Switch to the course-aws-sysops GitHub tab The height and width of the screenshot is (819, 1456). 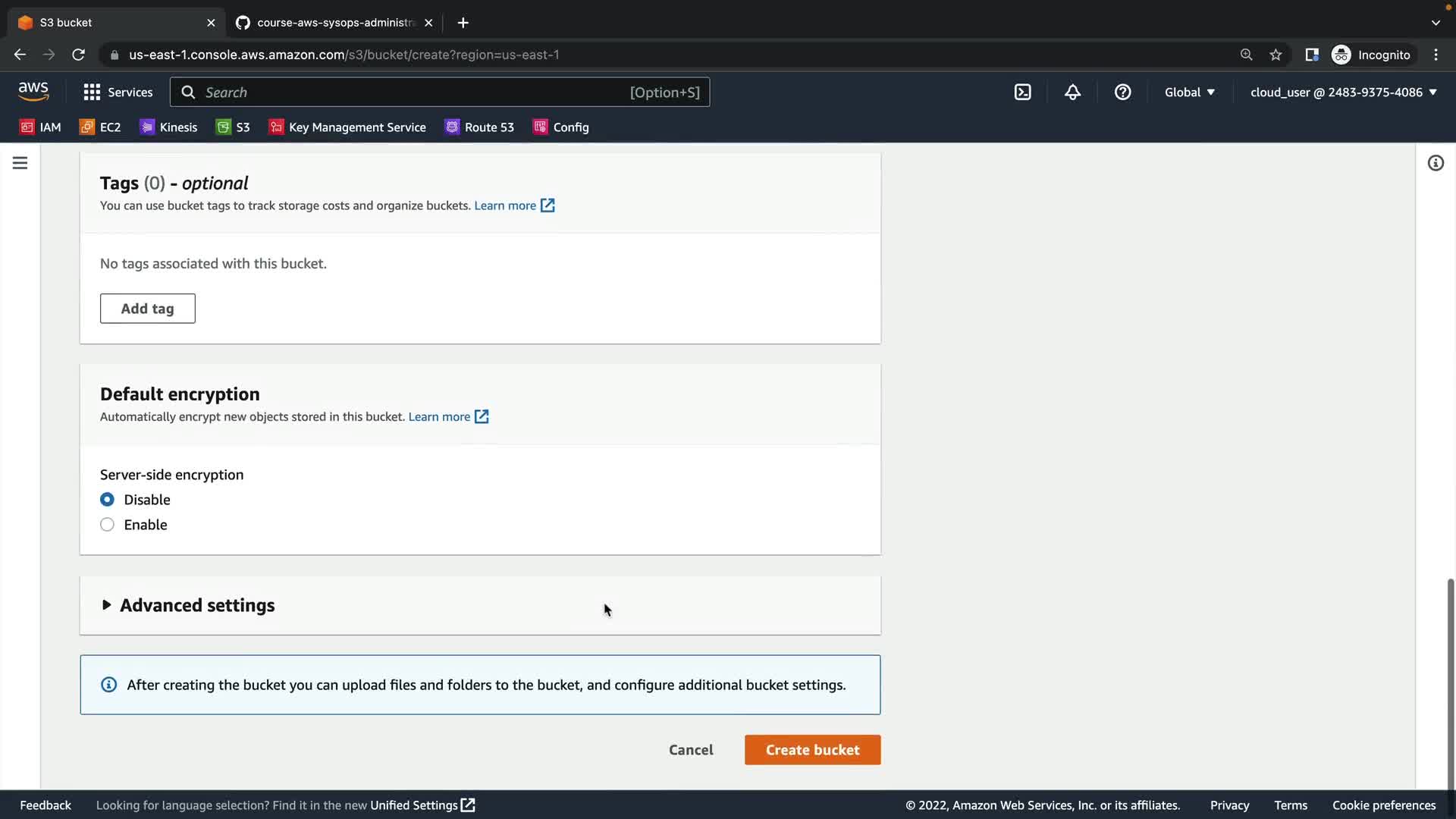[x=334, y=23]
